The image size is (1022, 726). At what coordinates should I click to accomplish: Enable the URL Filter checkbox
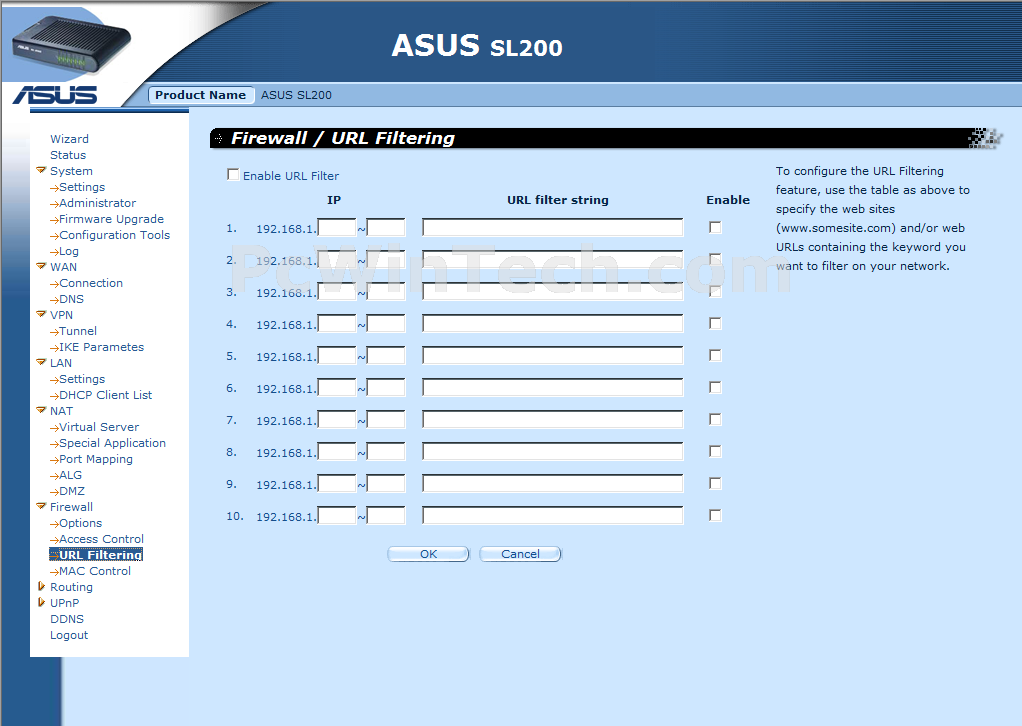pyautogui.click(x=233, y=175)
